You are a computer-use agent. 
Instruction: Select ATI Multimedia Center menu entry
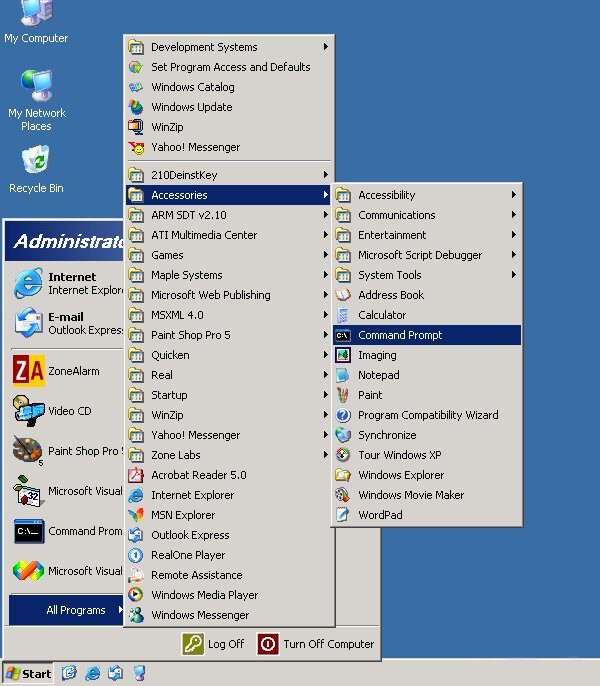point(228,235)
